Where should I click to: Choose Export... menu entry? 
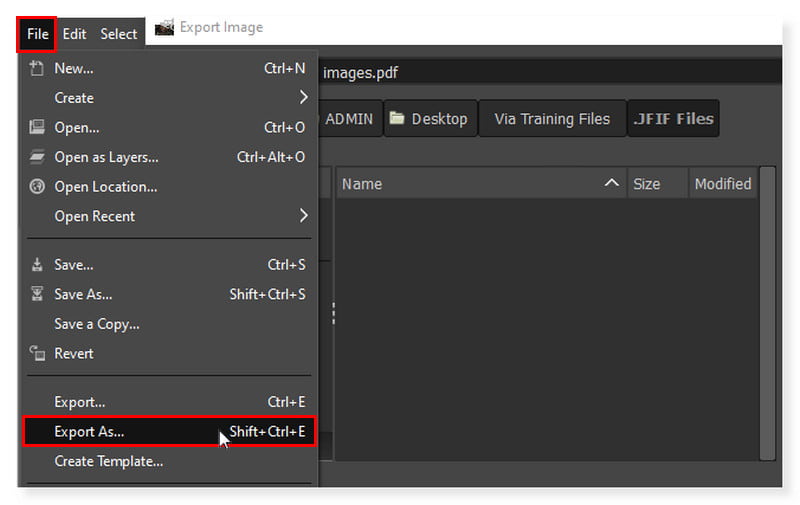point(168,402)
